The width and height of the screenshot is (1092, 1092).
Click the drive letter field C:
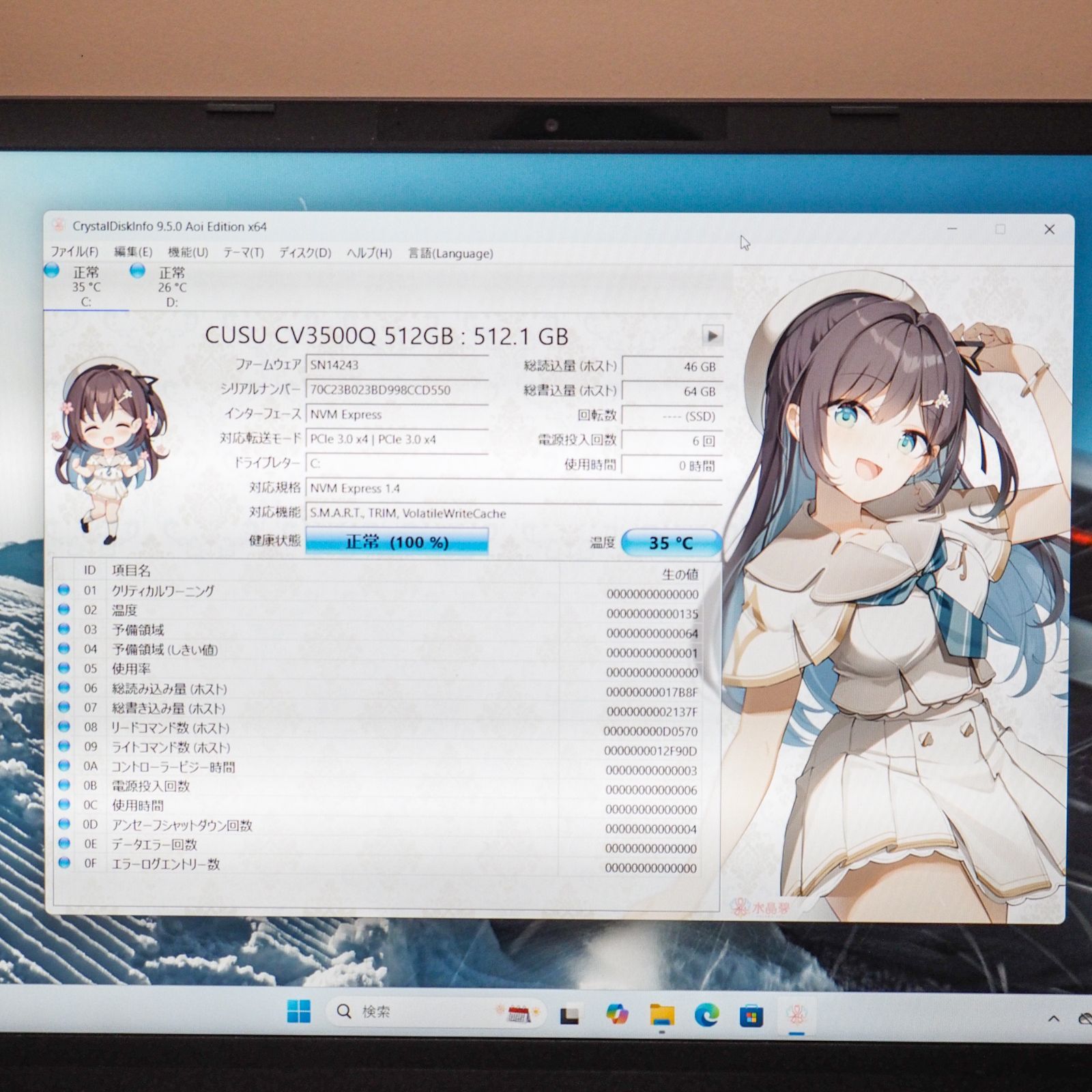pyautogui.click(x=397, y=464)
